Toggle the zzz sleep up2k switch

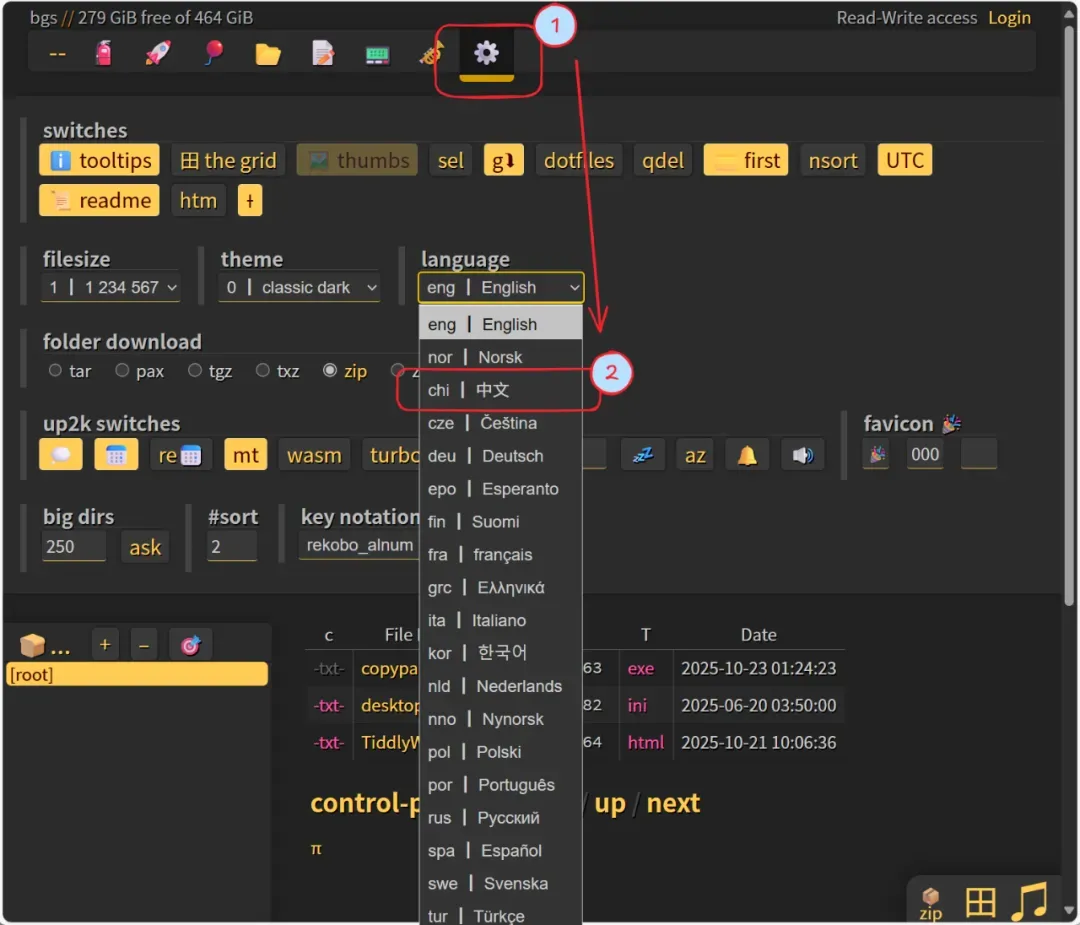point(643,455)
